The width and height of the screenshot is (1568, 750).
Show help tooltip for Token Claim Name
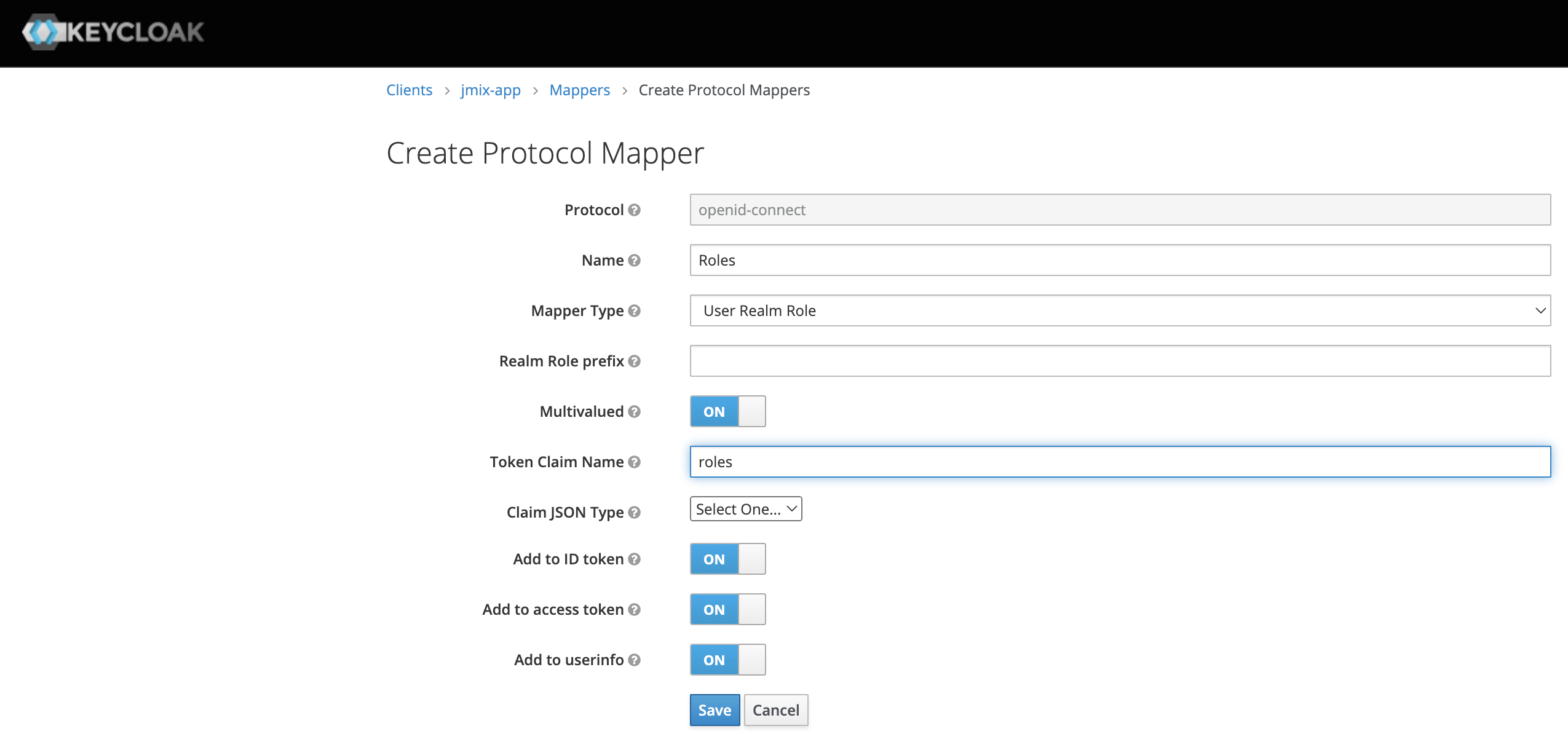click(x=635, y=462)
